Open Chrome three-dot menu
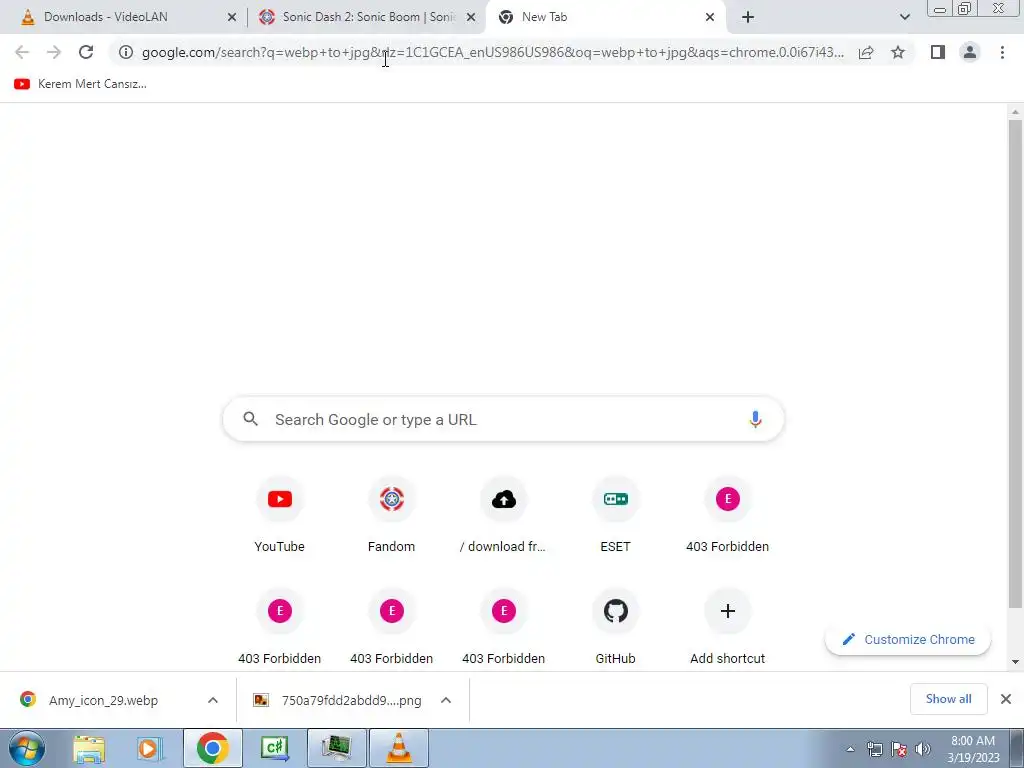Screen dimensions: 1024x768 pyautogui.click(x=1002, y=52)
